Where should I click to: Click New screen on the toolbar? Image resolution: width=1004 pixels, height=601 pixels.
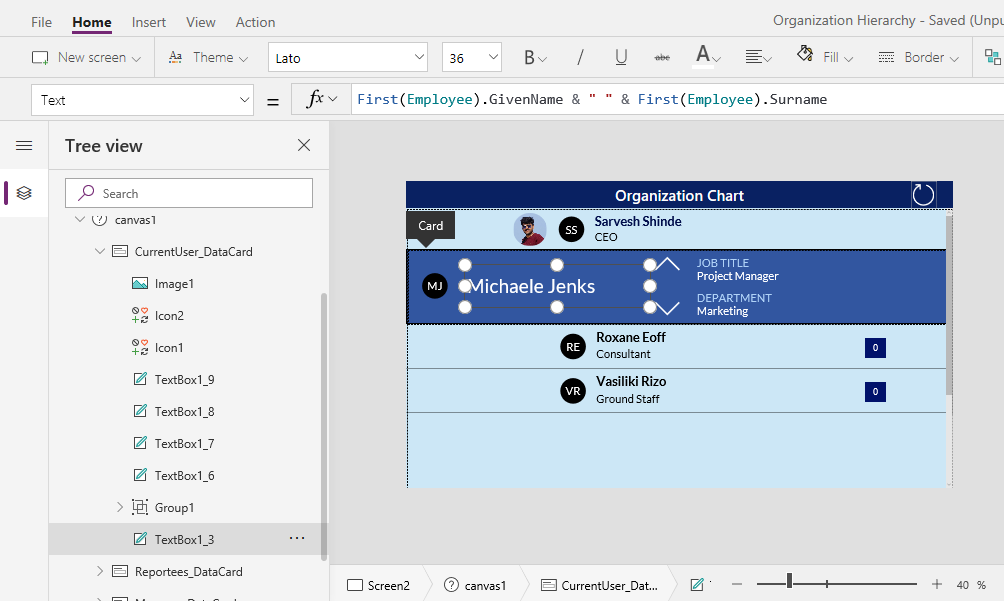[86, 57]
